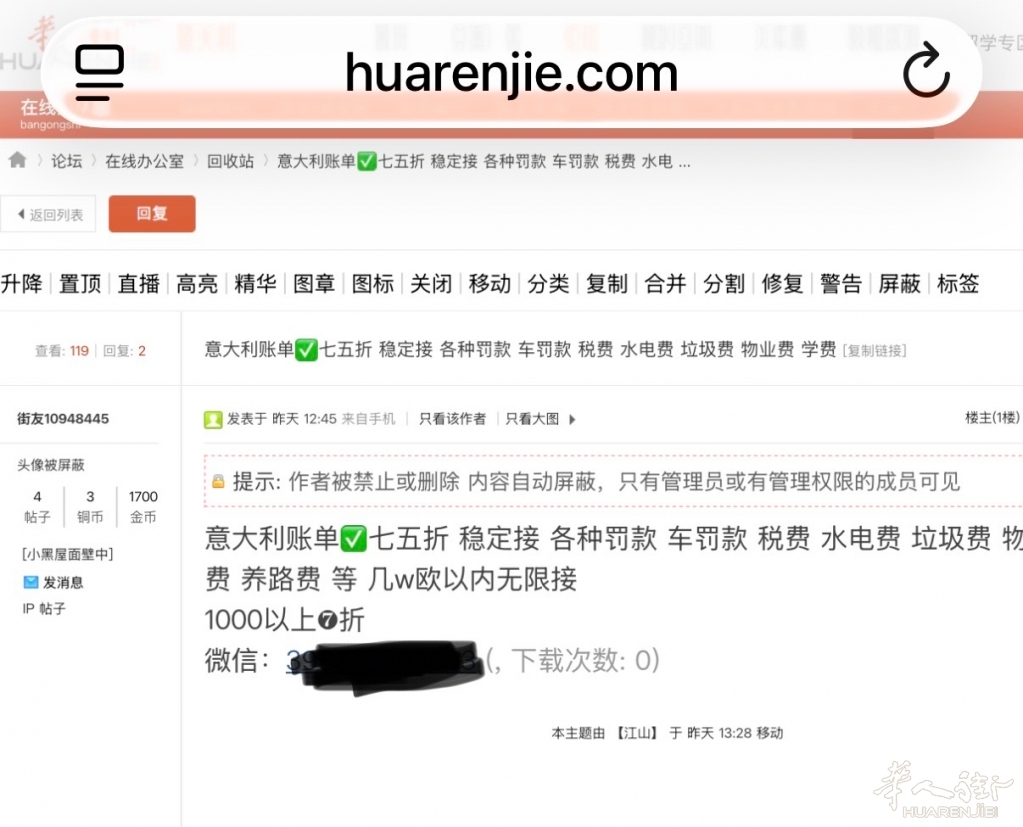Select 屏蔽 in the moderation bar

coord(899,284)
